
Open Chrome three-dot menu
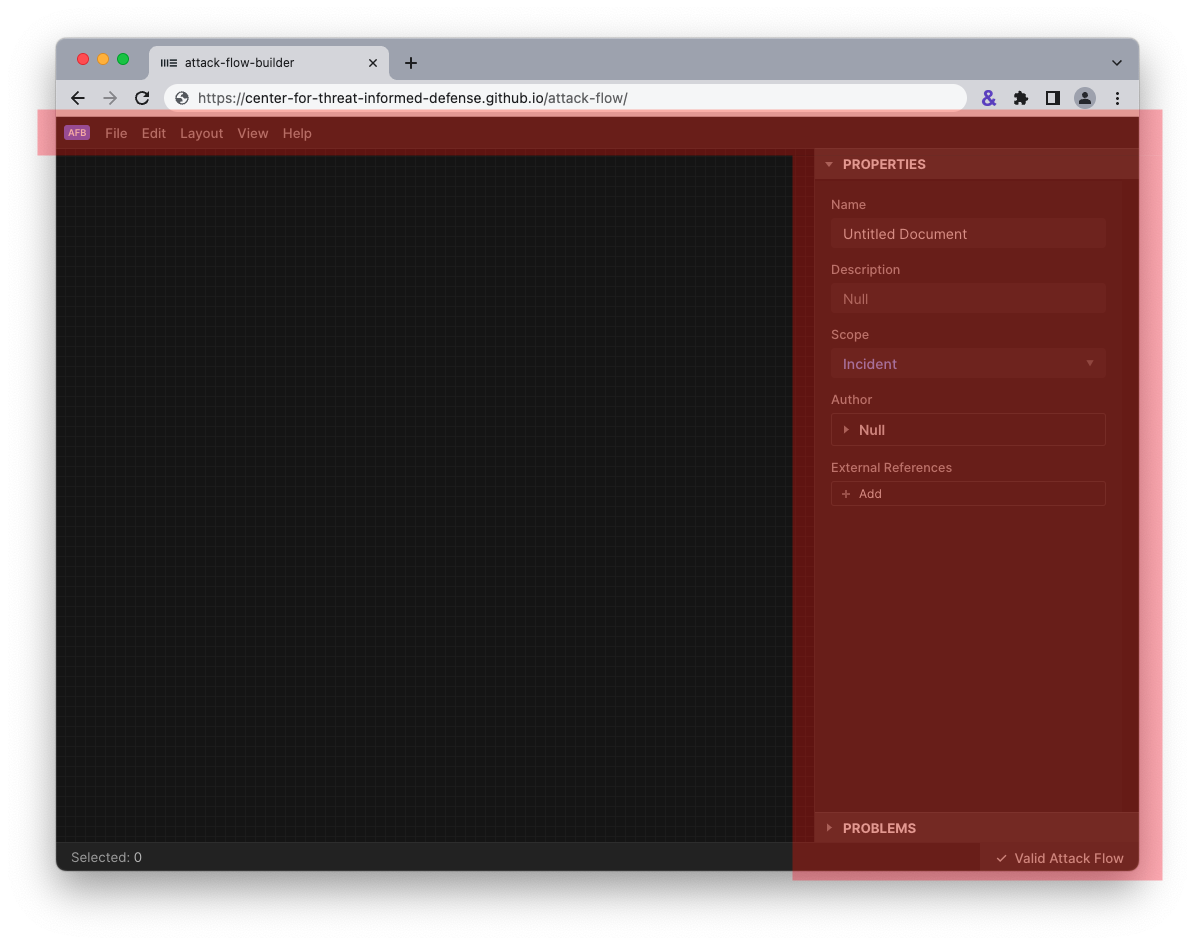pos(1117,98)
